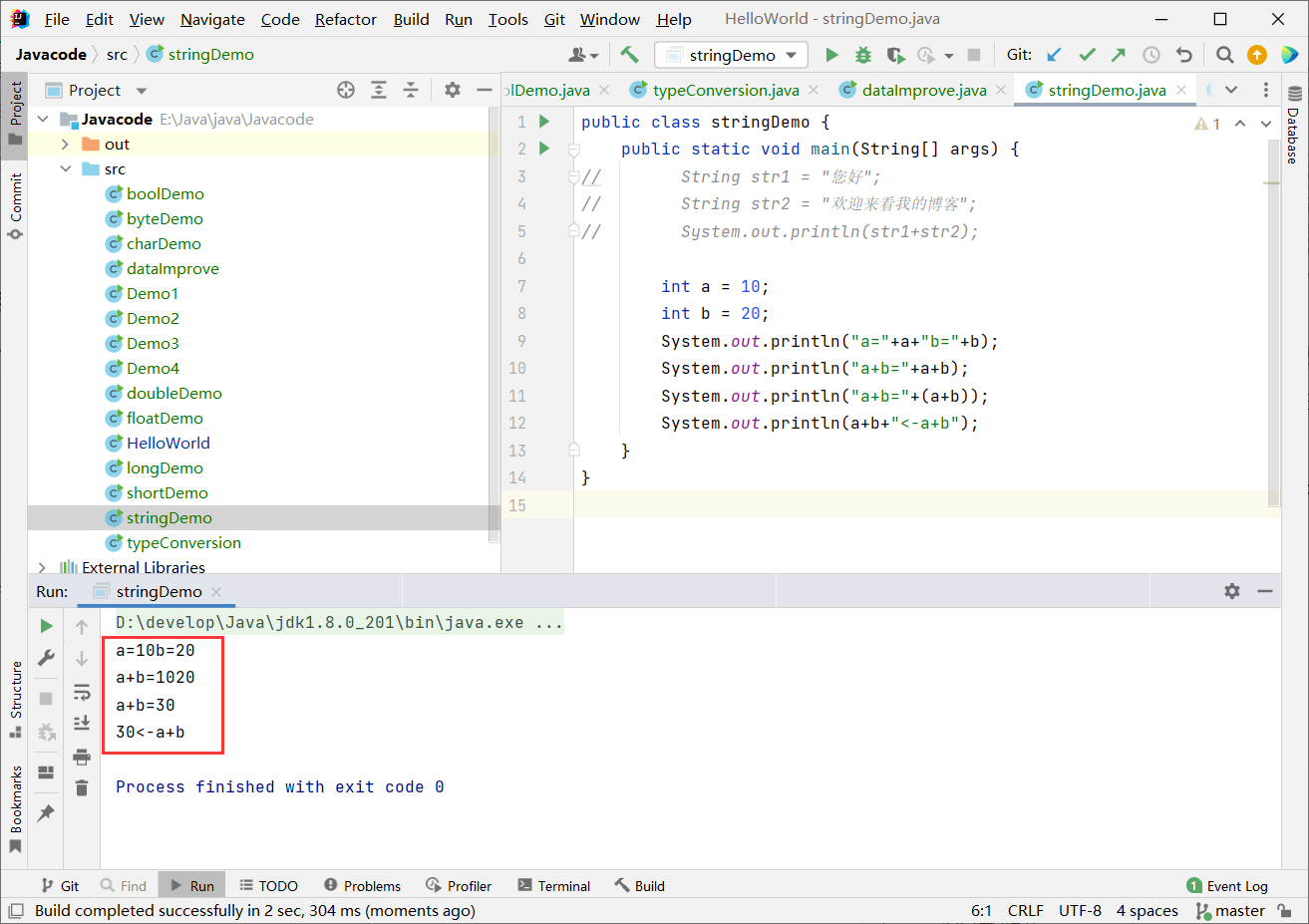Click the Git push arrow

[1119, 55]
